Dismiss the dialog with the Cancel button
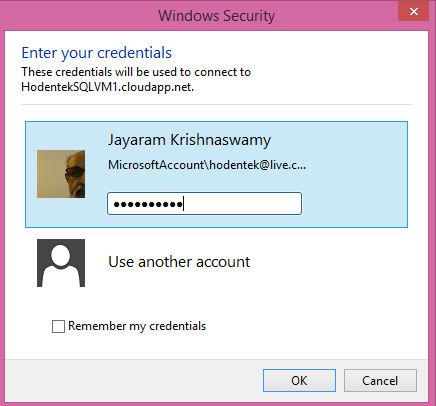This screenshot has width=436, height=406. coord(380,380)
